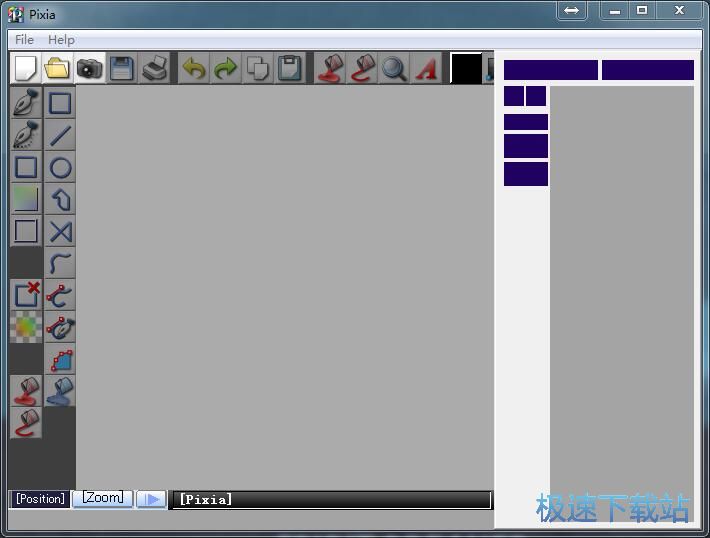Click the camera capture icon
The width and height of the screenshot is (710, 538).
point(89,68)
